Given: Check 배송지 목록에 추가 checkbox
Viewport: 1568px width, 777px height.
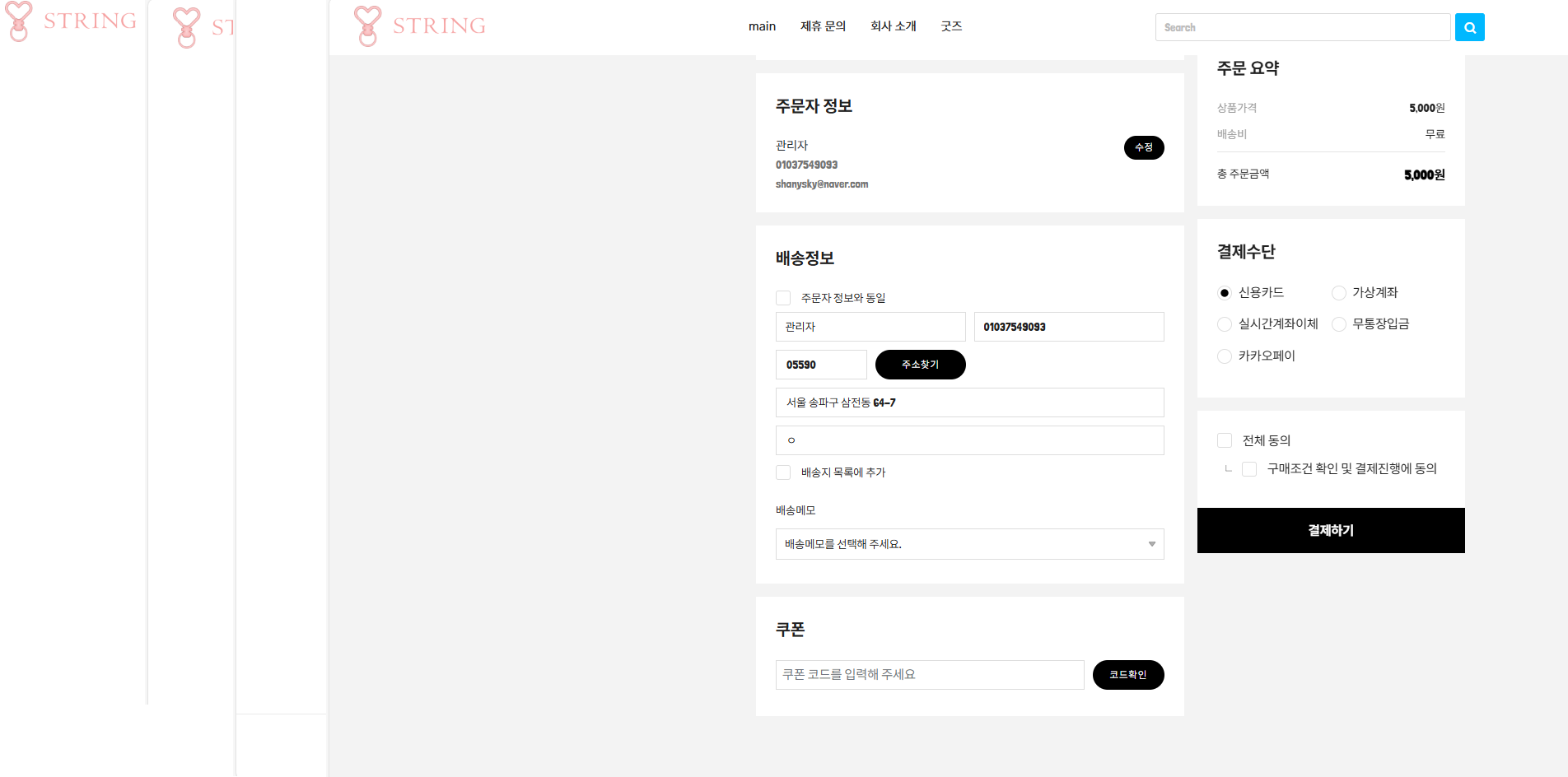Looking at the screenshot, I should click(x=783, y=472).
